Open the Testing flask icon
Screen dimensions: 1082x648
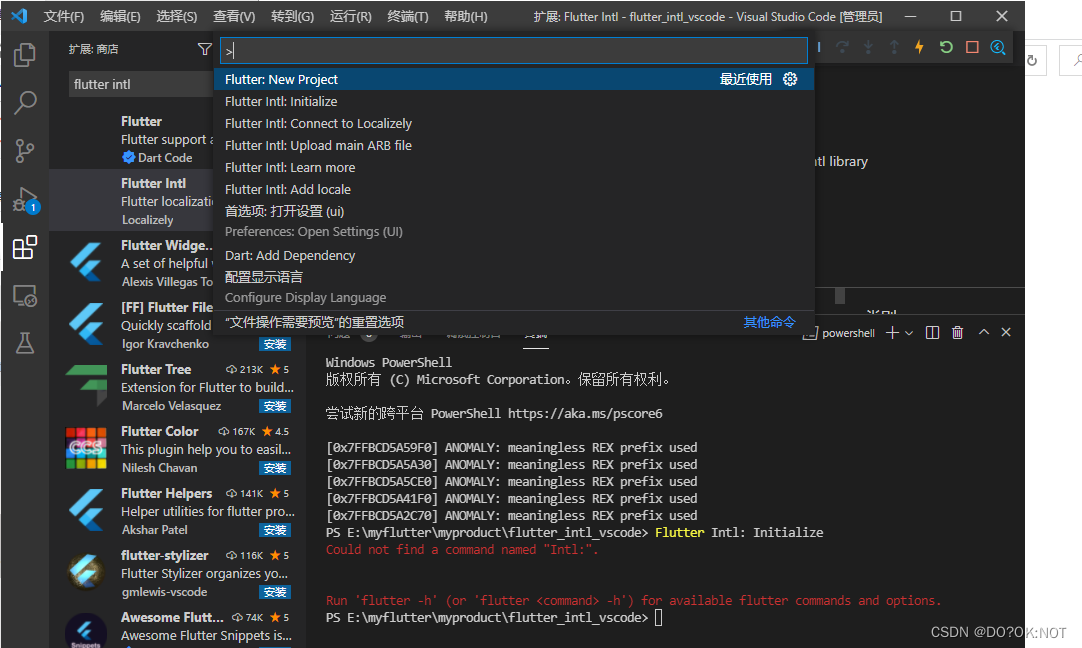point(25,343)
